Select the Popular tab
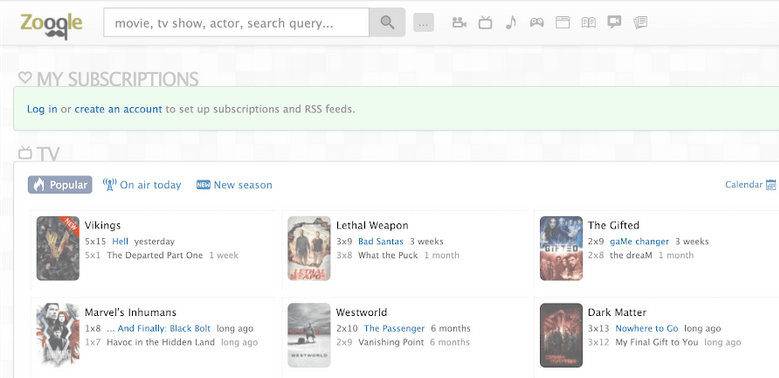 click(60, 185)
